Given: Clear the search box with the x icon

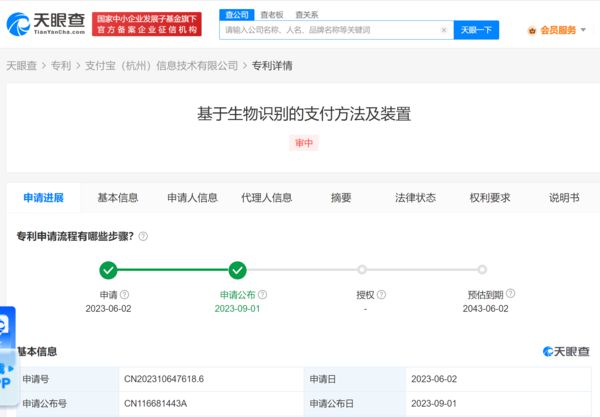Looking at the screenshot, I should [x=444, y=30].
